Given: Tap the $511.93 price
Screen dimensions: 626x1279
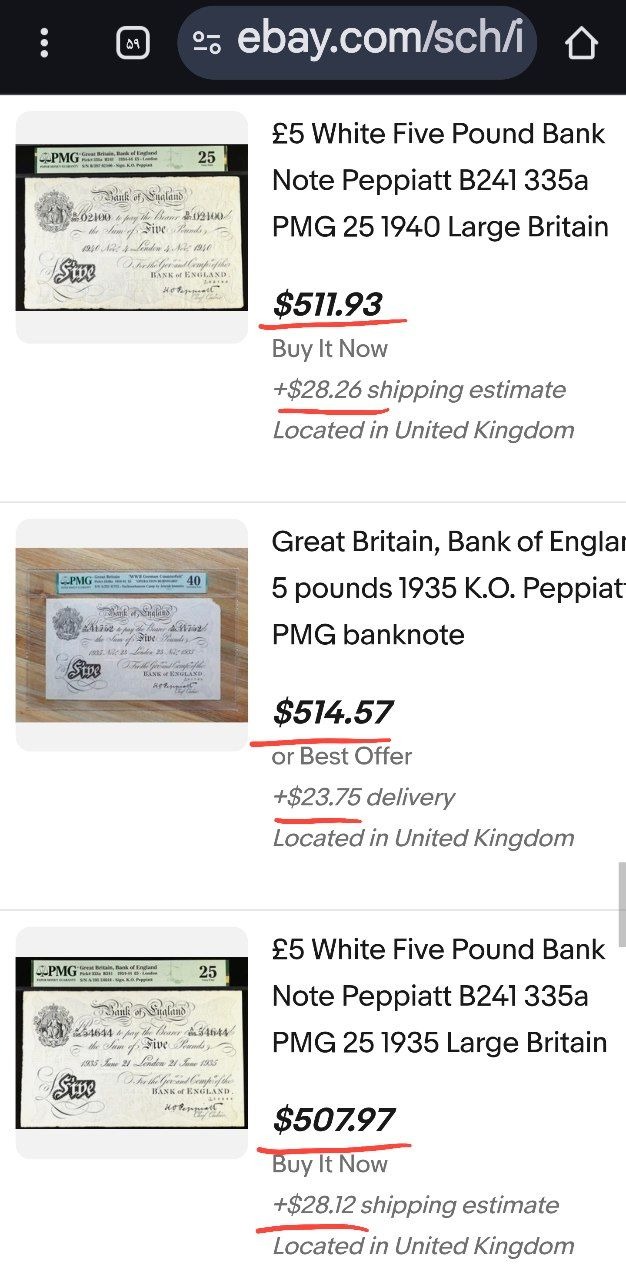Looking at the screenshot, I should (x=327, y=304).
